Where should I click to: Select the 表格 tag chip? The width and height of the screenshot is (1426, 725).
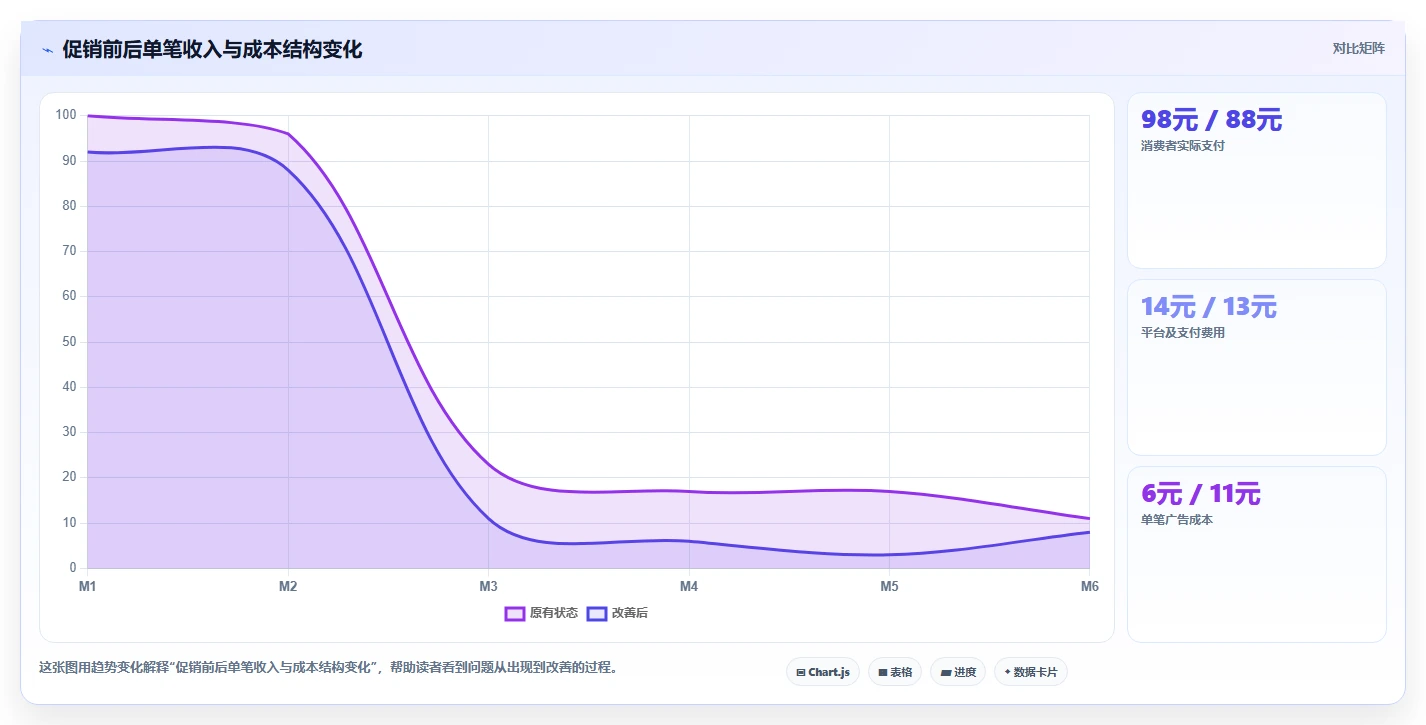click(895, 672)
